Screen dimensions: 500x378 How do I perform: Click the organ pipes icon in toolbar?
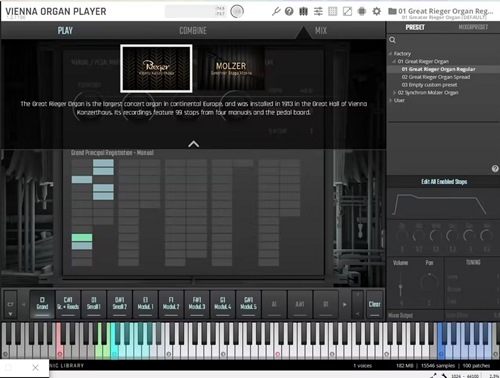click(x=303, y=12)
